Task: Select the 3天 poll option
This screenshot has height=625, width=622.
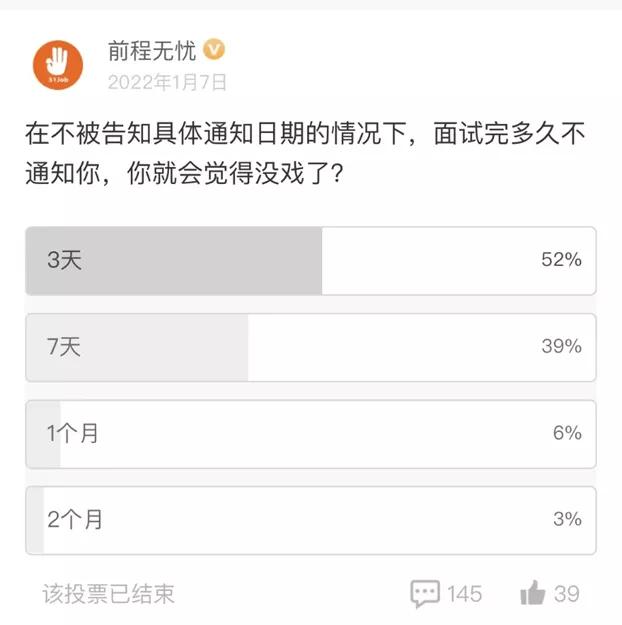Action: click(64, 260)
